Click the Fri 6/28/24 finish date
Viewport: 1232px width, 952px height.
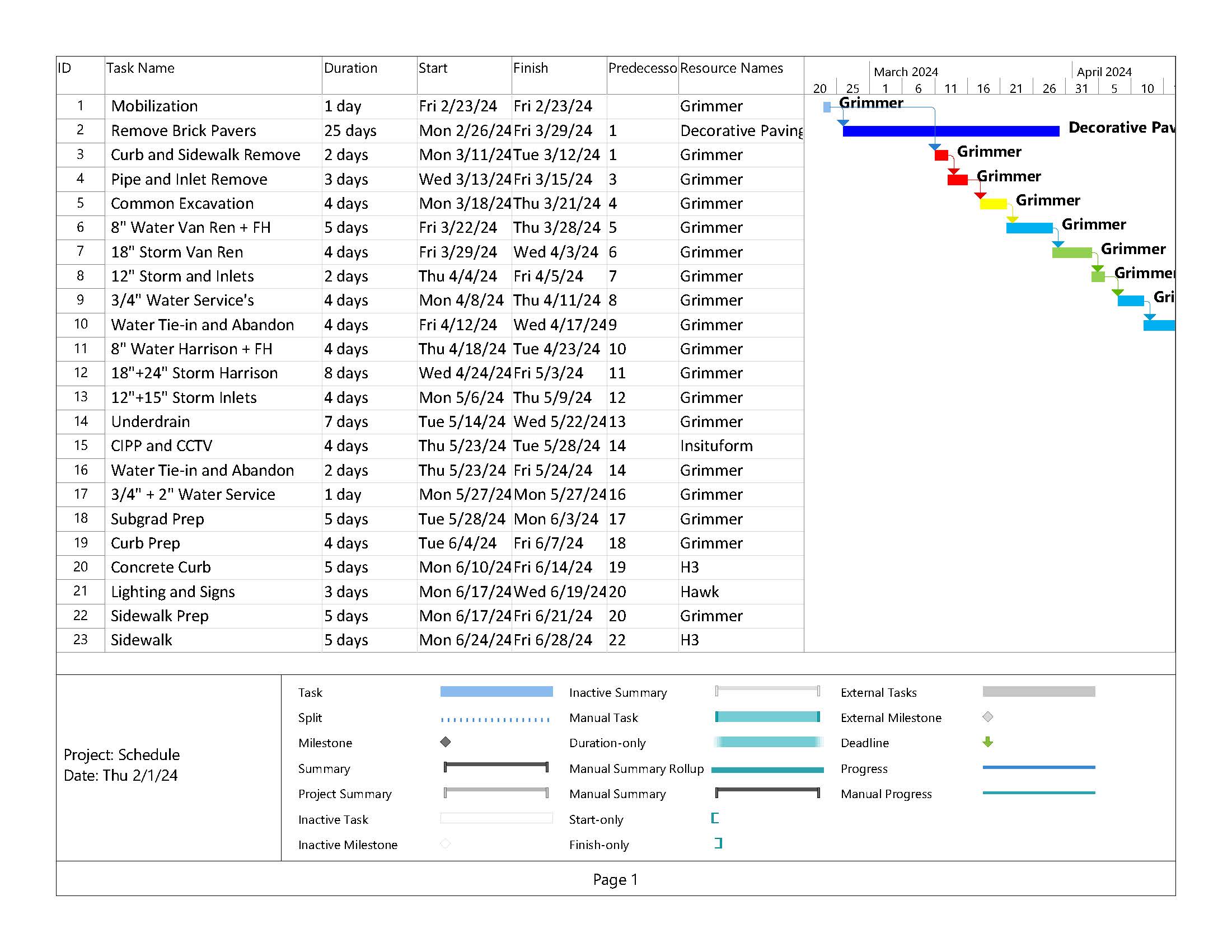click(553, 640)
